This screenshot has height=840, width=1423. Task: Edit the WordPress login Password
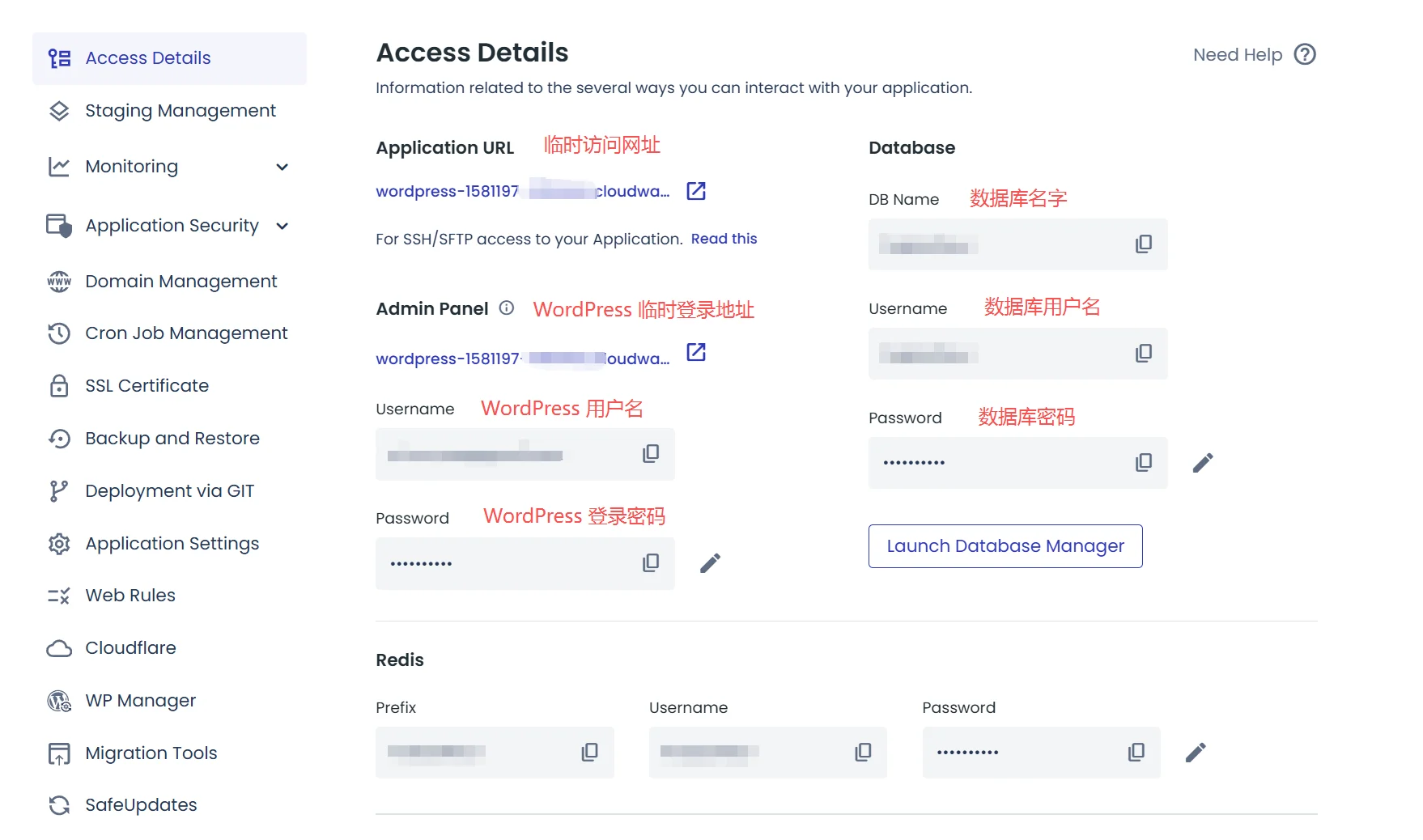710,562
